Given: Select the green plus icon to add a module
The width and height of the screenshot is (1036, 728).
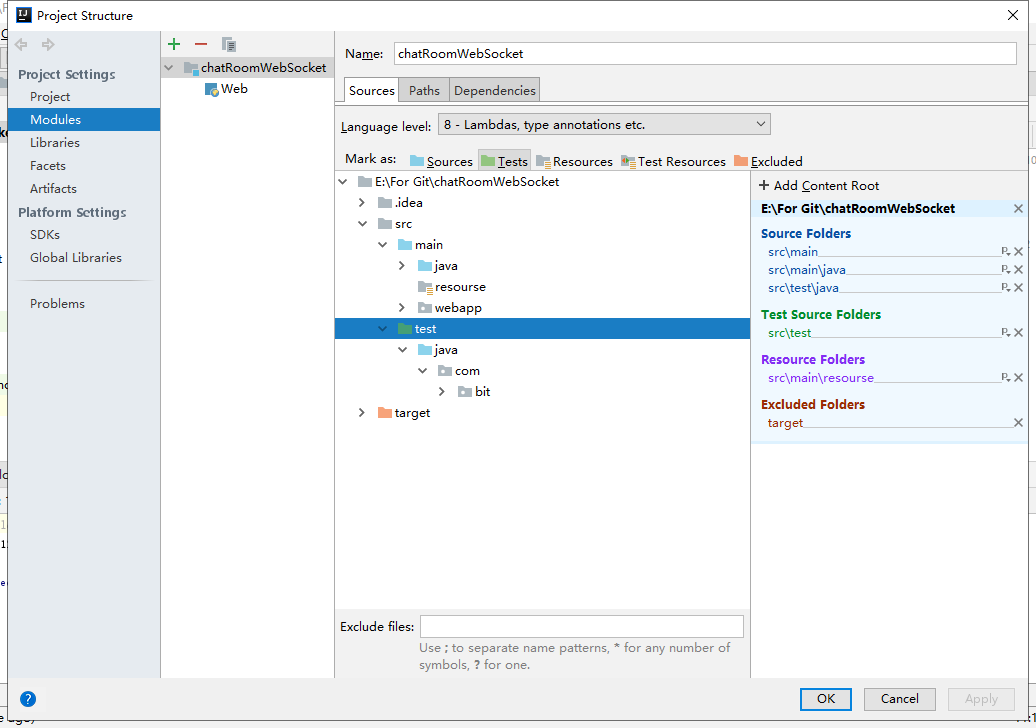Looking at the screenshot, I should (174, 44).
